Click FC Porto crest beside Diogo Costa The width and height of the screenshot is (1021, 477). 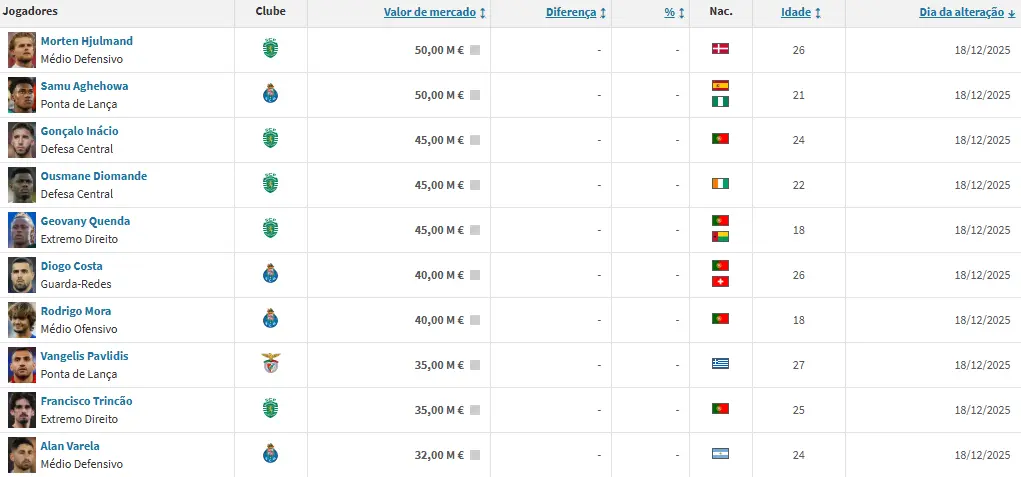[270, 273]
